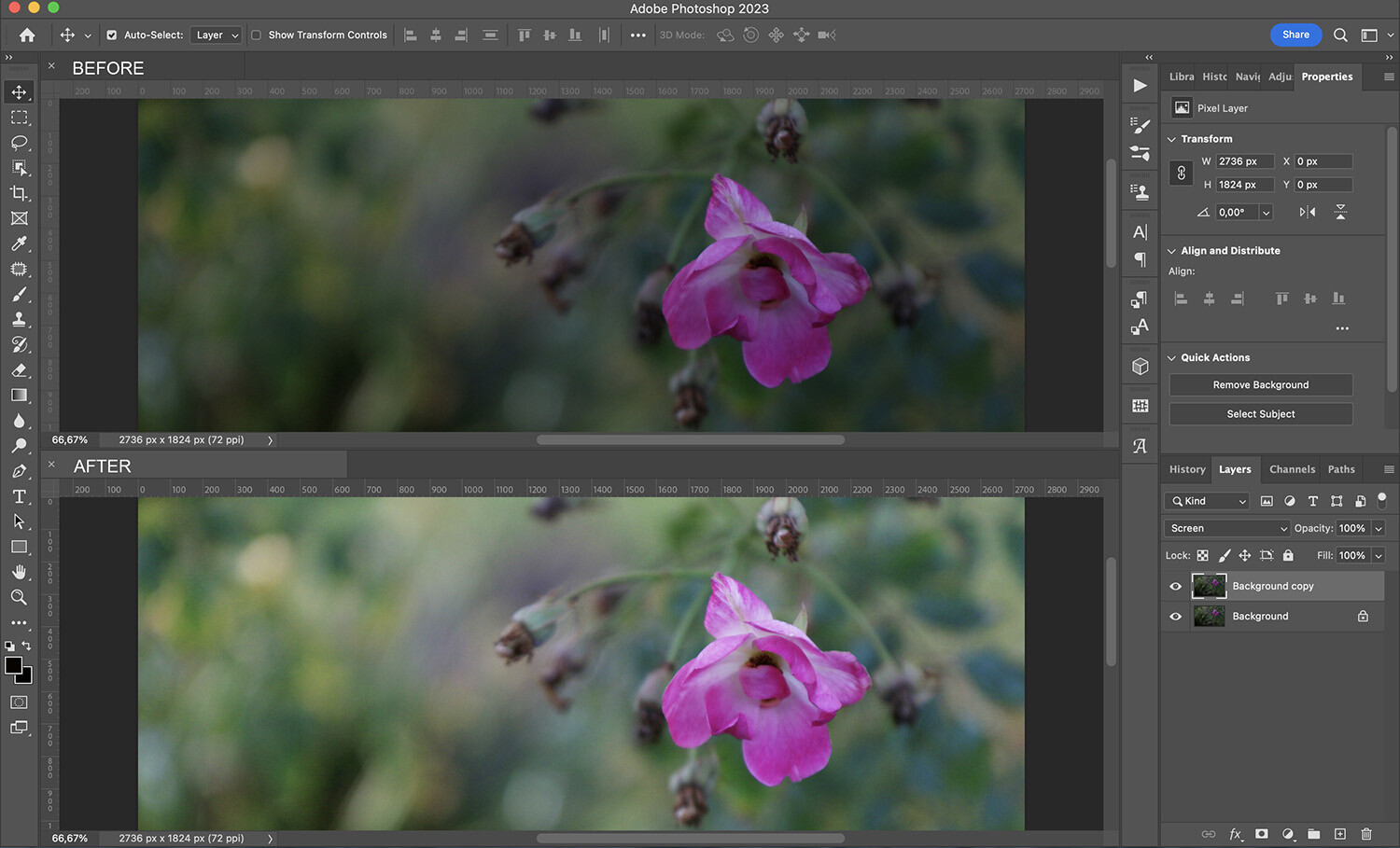Collapse the Transform section
Screen dimensions: 1400x848
(x=1172, y=138)
